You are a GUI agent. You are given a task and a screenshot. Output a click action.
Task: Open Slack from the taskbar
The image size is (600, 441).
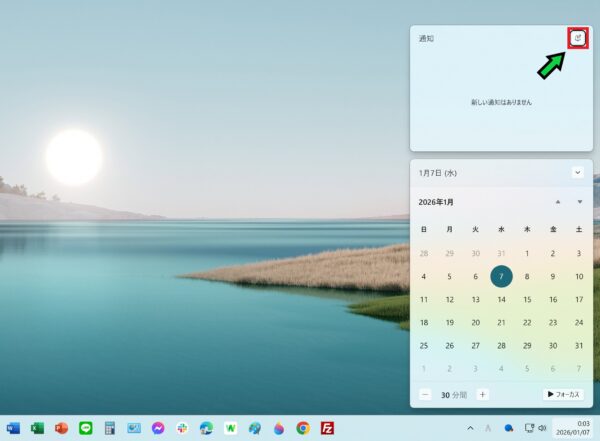pyautogui.click(x=182, y=428)
